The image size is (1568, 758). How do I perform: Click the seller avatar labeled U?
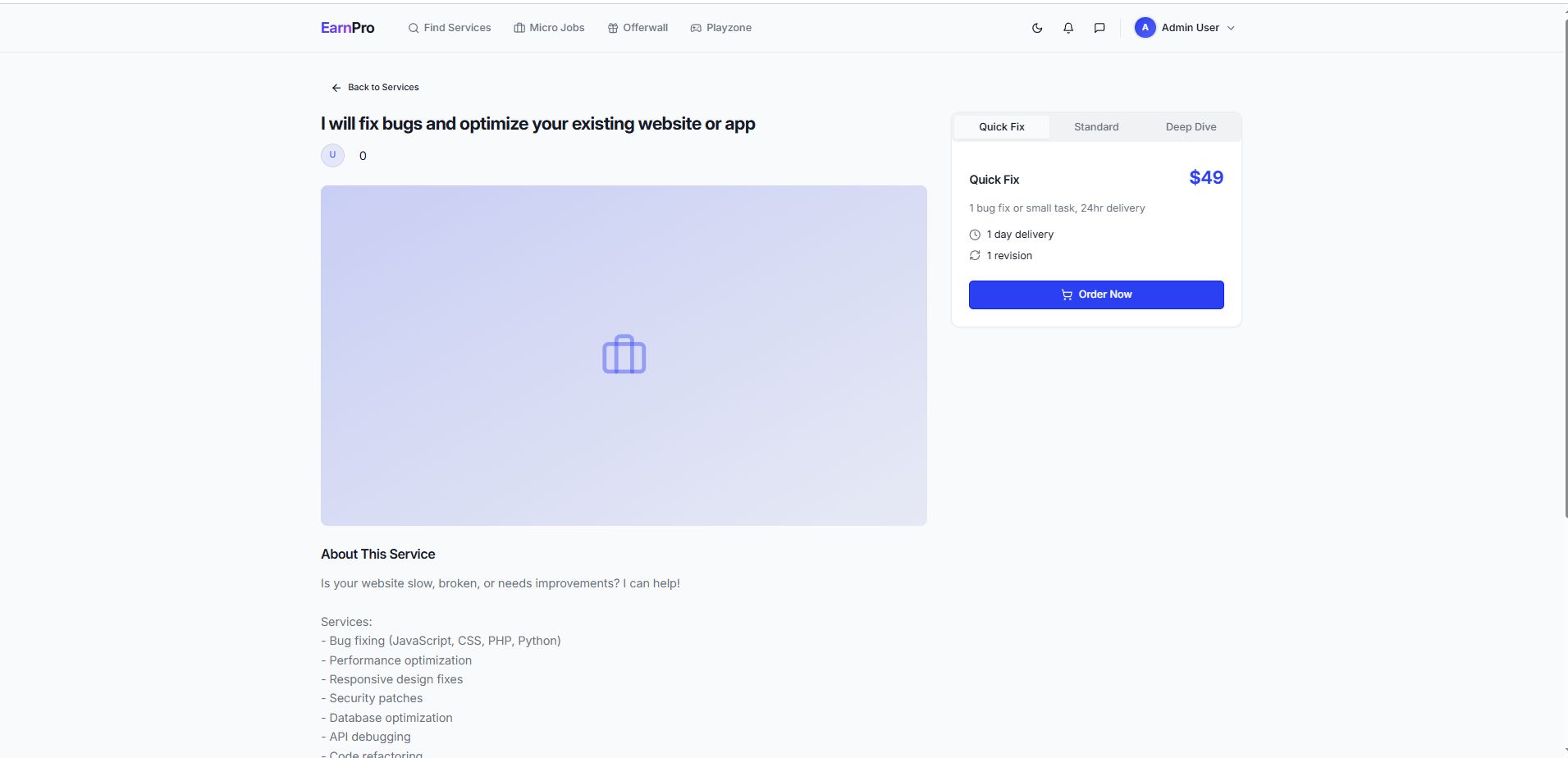coord(332,155)
